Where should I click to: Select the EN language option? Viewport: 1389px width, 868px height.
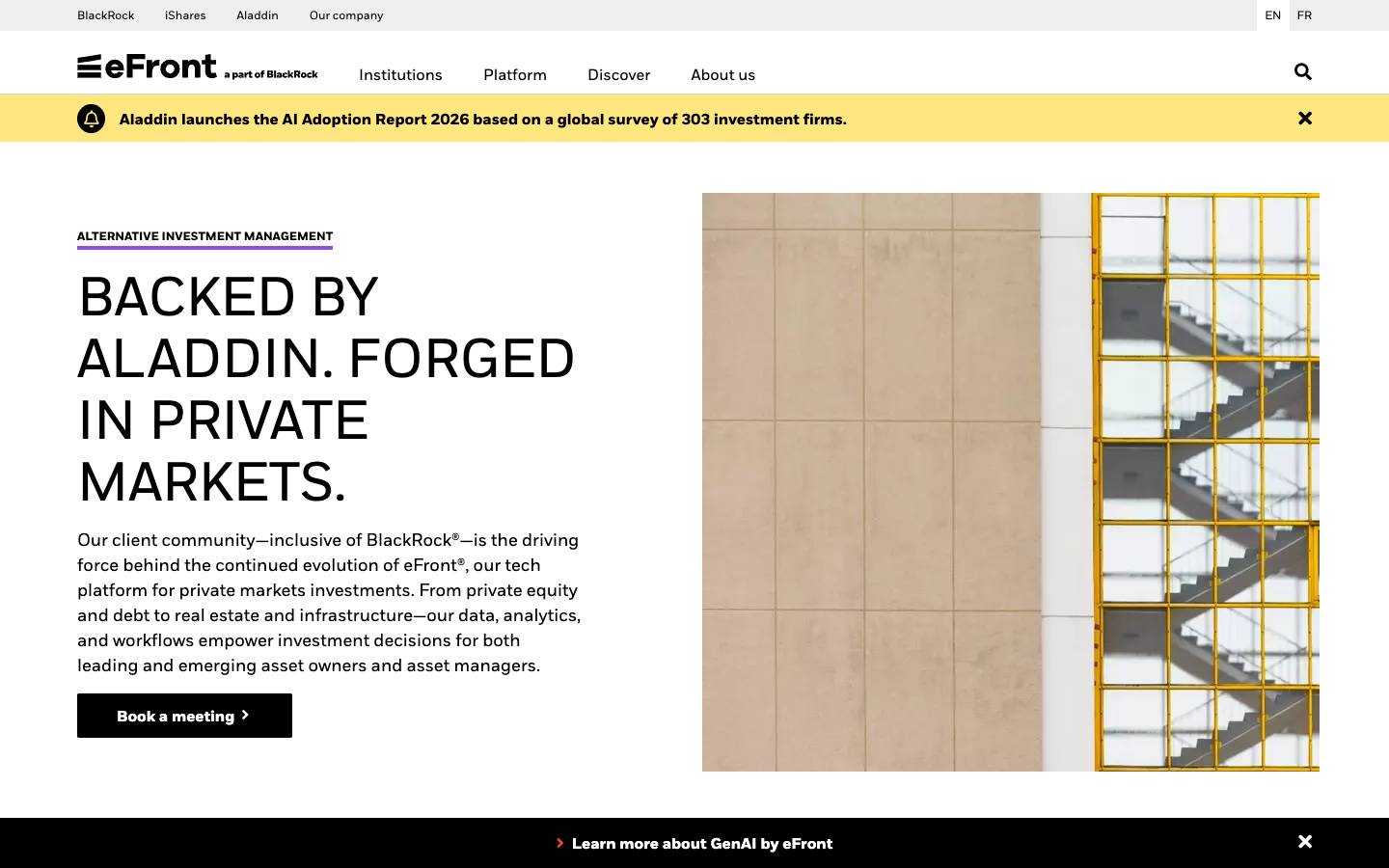click(x=1273, y=15)
